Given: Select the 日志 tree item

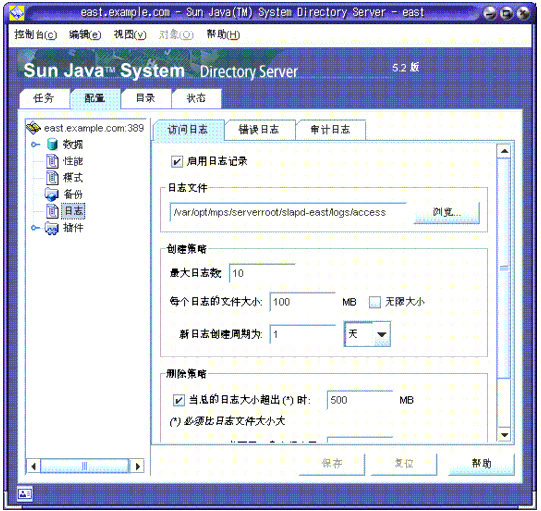Looking at the screenshot, I should tap(73, 211).
